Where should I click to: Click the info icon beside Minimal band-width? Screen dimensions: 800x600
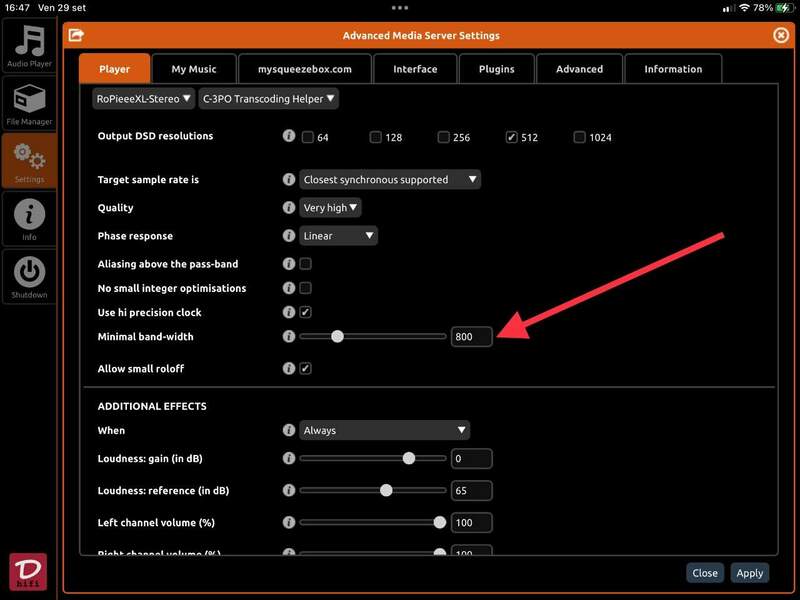pyautogui.click(x=289, y=337)
